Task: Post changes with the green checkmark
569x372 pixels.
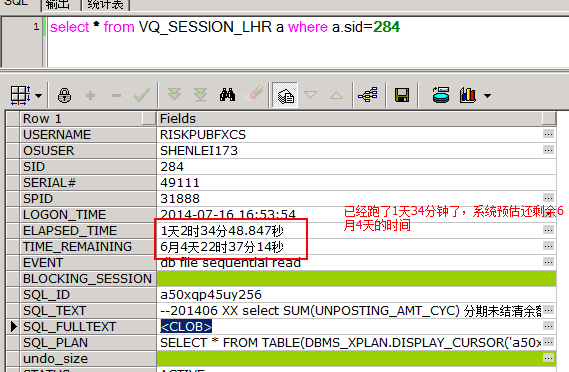Action: click(x=142, y=95)
